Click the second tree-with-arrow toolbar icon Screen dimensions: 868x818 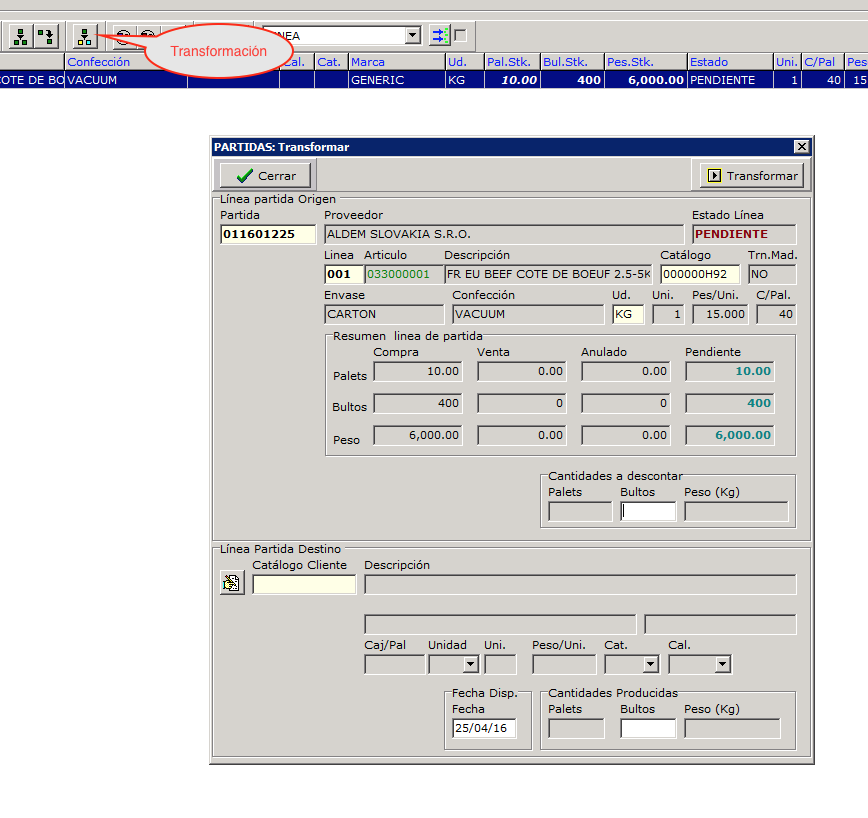coord(46,37)
